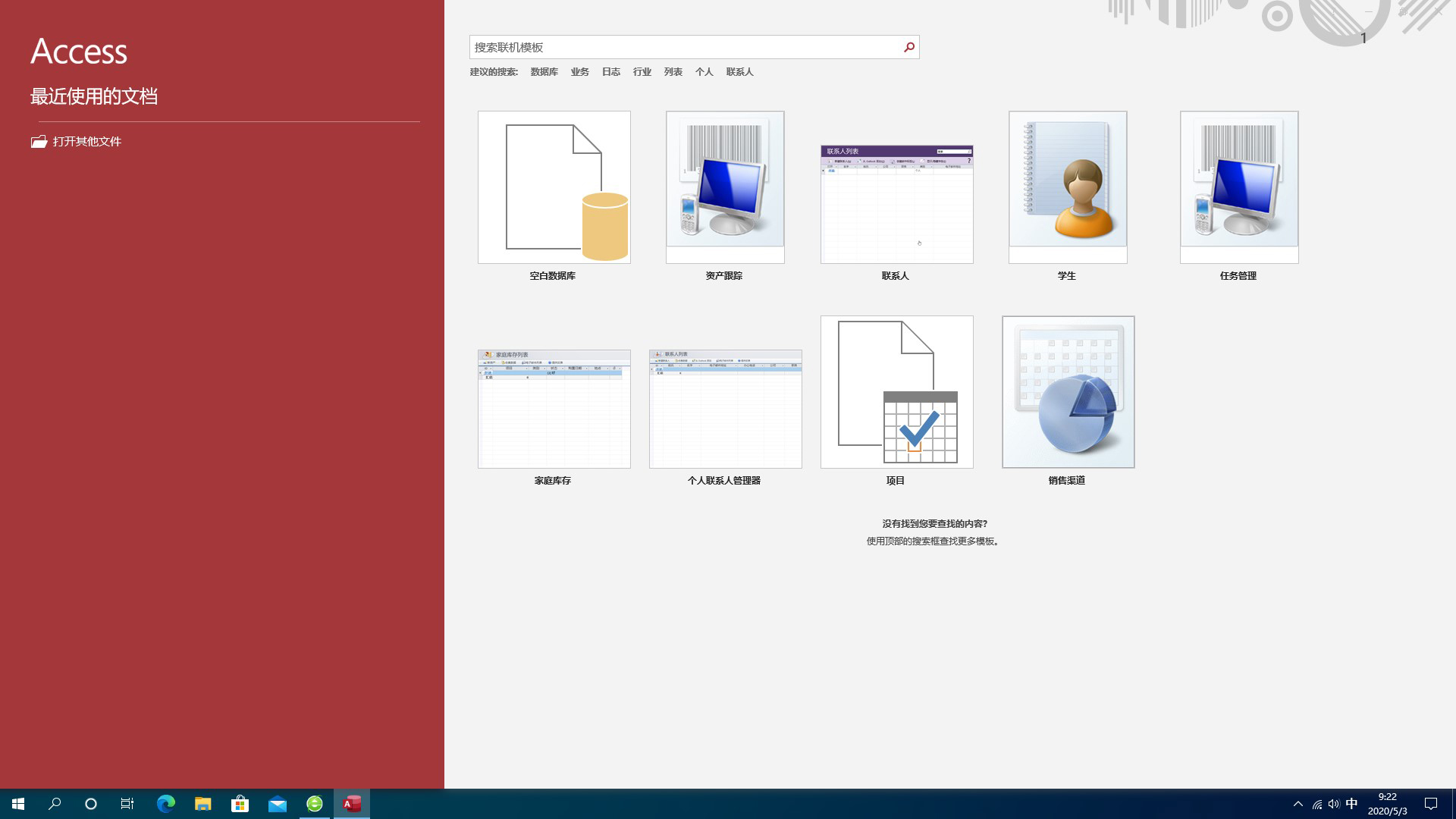Choose the 资产跟踪 template thumbnail
The image size is (1456, 819).
[725, 187]
